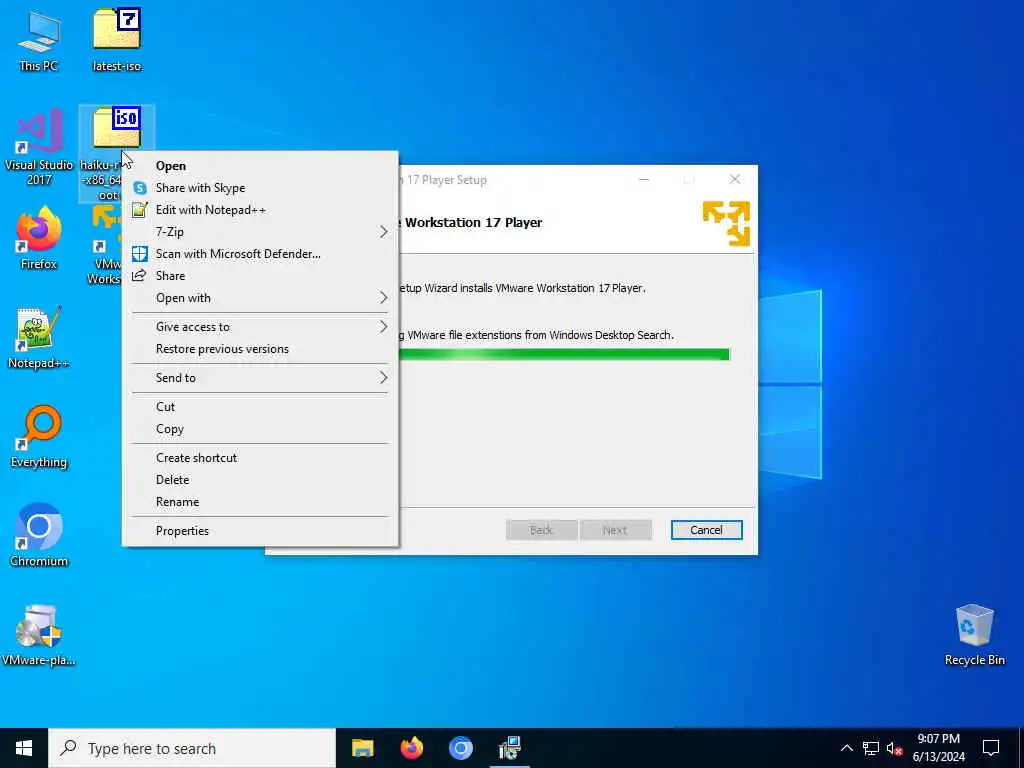
Task: Click the green installation progress bar
Action: [563, 355]
